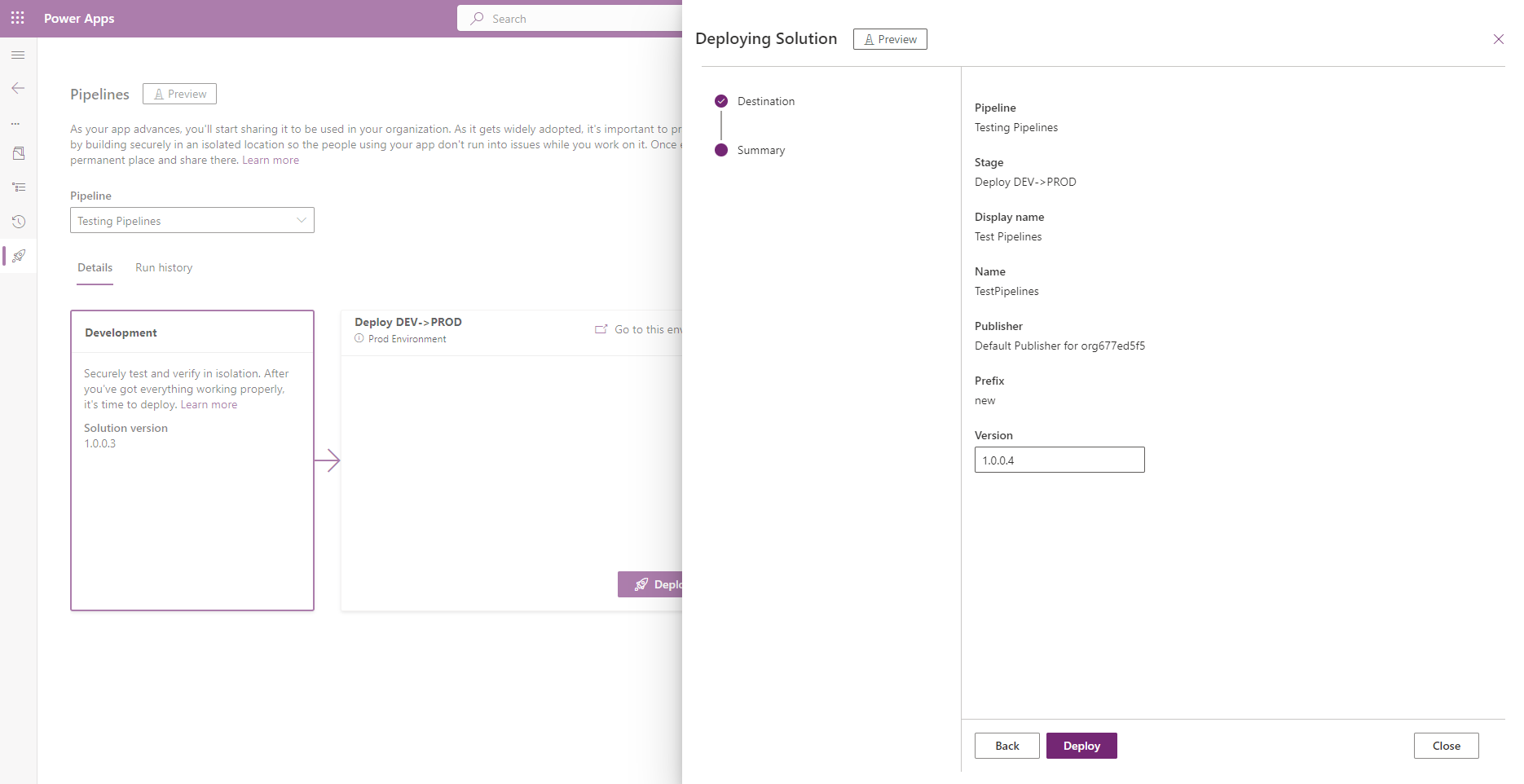This screenshot has width=1524, height=784.
Task: Switch to the Run history tab
Action: (x=164, y=267)
